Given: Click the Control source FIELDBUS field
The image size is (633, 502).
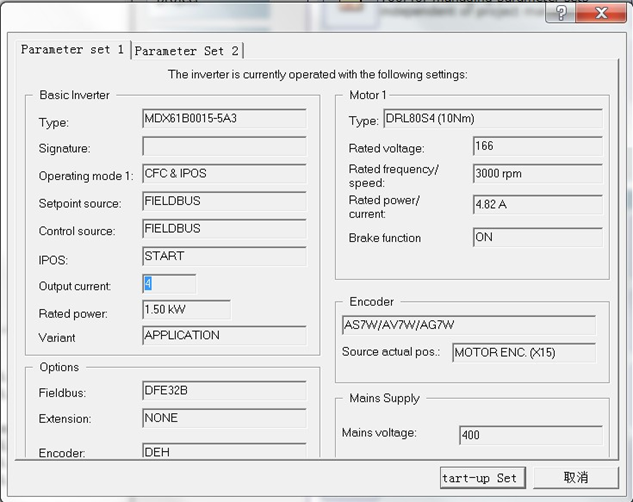Looking at the screenshot, I should (223, 229).
